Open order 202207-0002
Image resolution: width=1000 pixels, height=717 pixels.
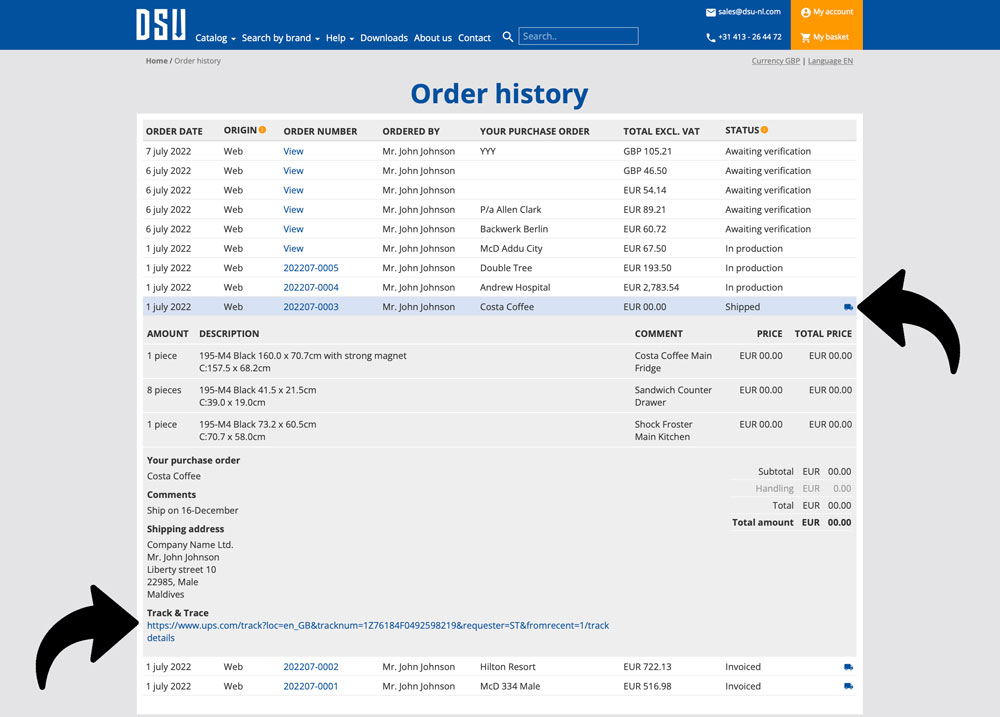(x=311, y=667)
